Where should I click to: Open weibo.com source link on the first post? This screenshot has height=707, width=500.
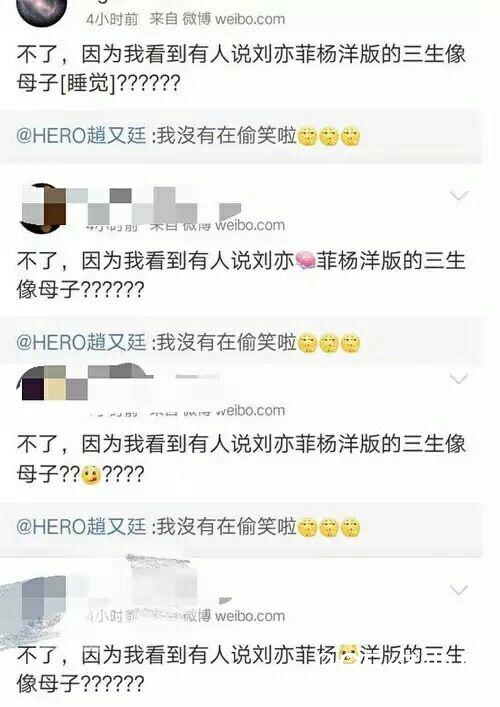click(x=250, y=19)
